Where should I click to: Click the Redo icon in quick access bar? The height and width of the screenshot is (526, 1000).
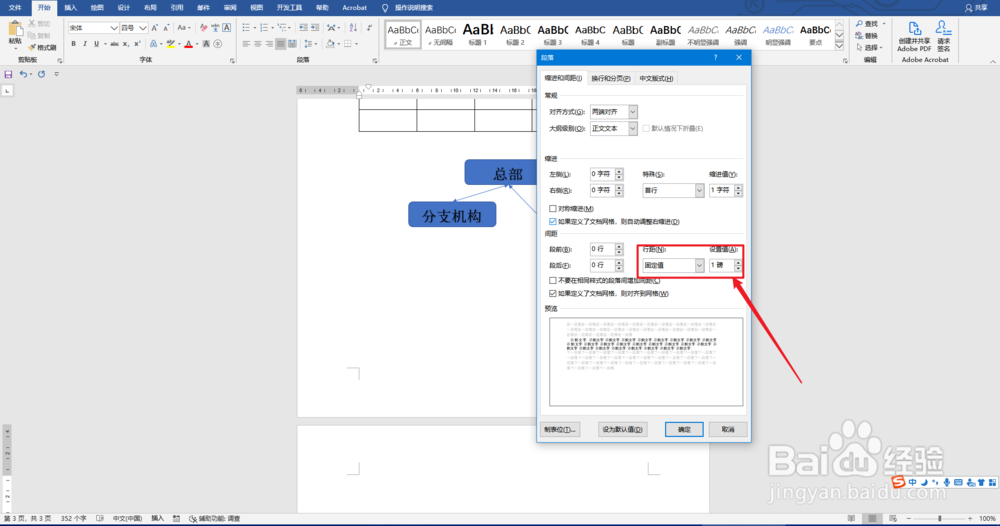coord(41,75)
